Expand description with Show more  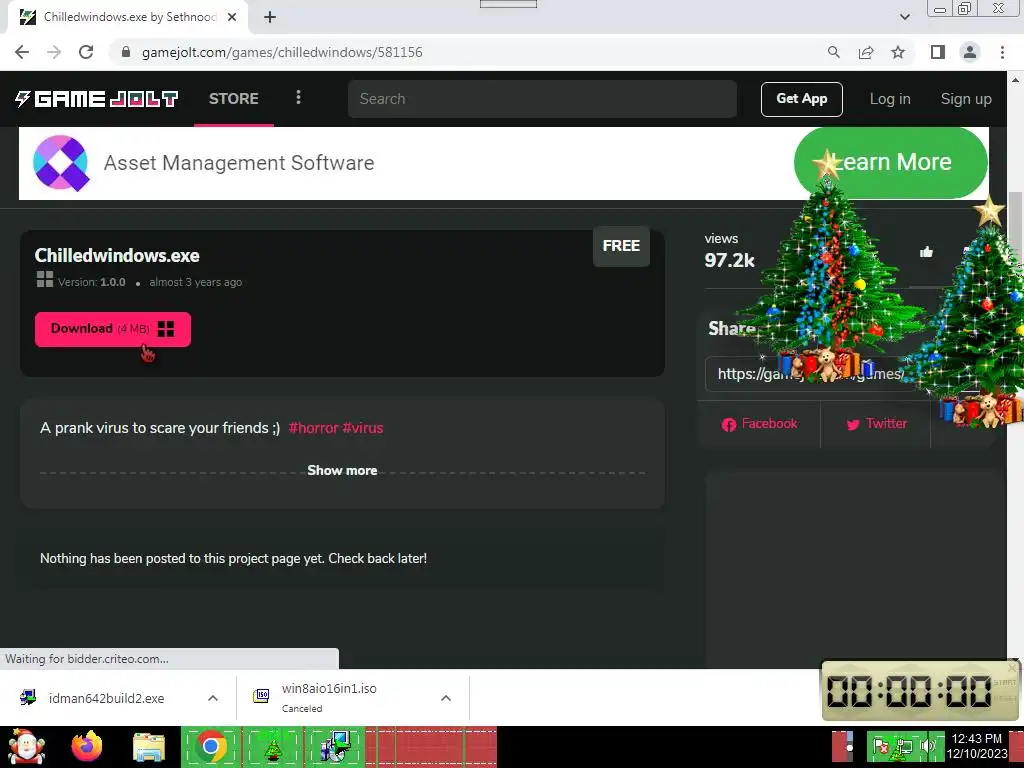coord(342,470)
